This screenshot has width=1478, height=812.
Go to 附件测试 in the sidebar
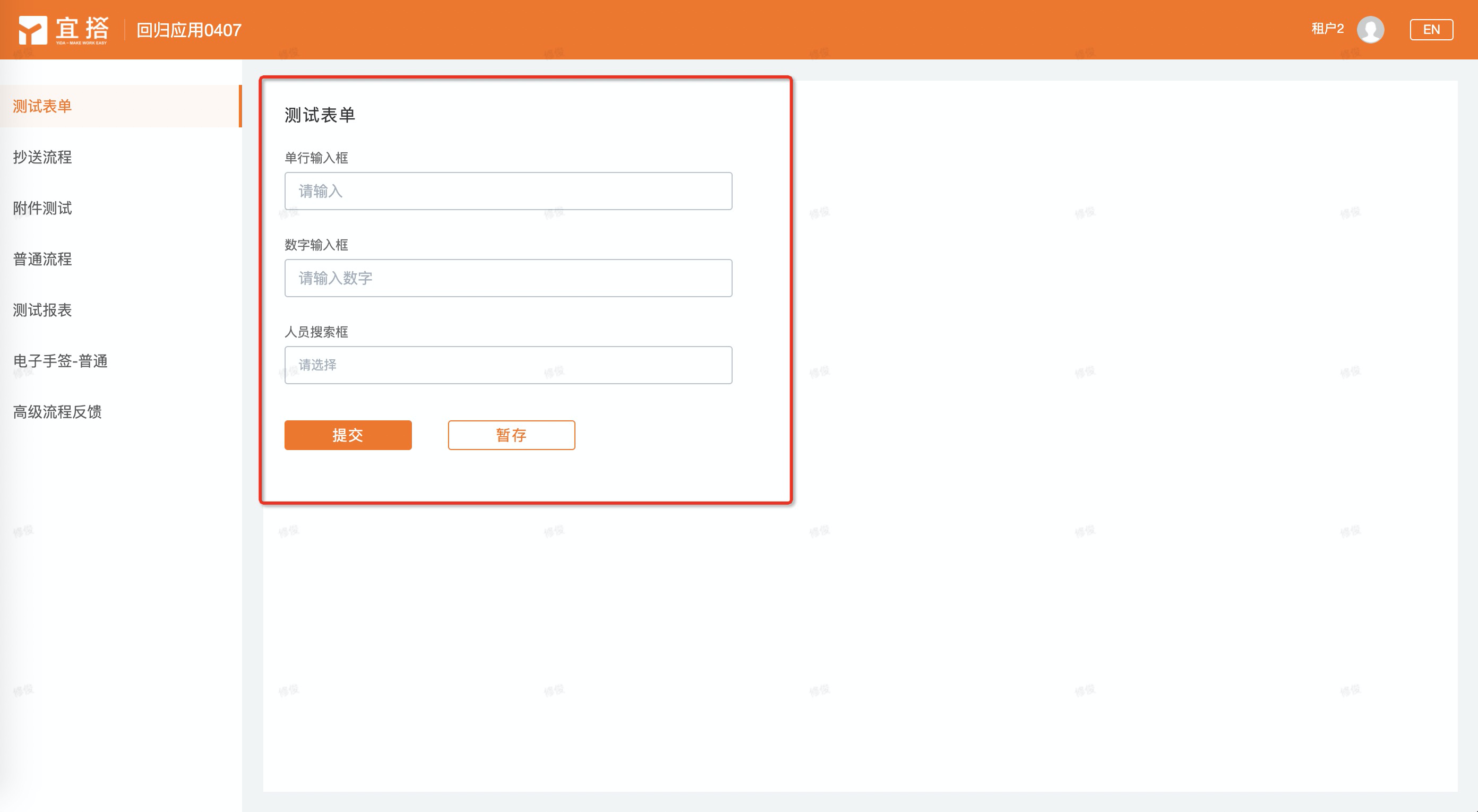42,208
